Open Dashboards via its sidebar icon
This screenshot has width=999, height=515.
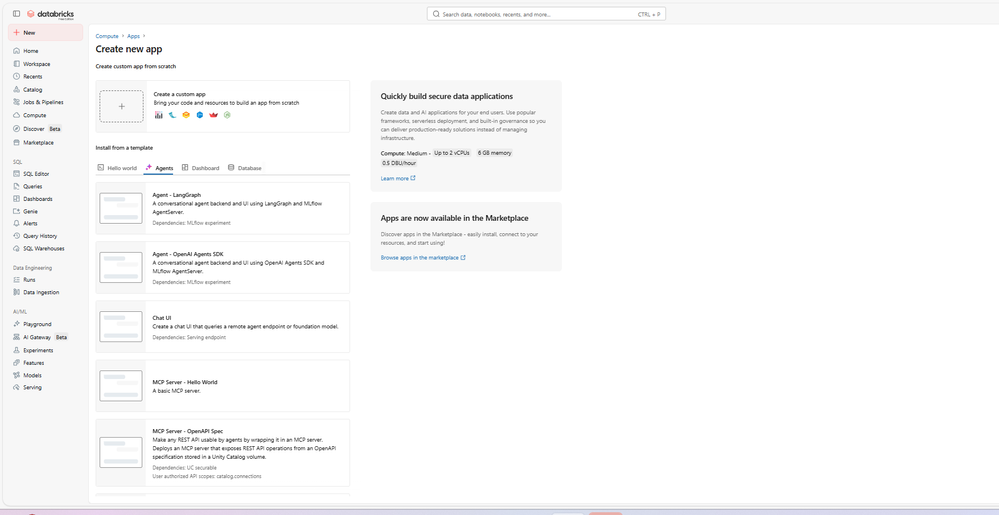coord(17,199)
